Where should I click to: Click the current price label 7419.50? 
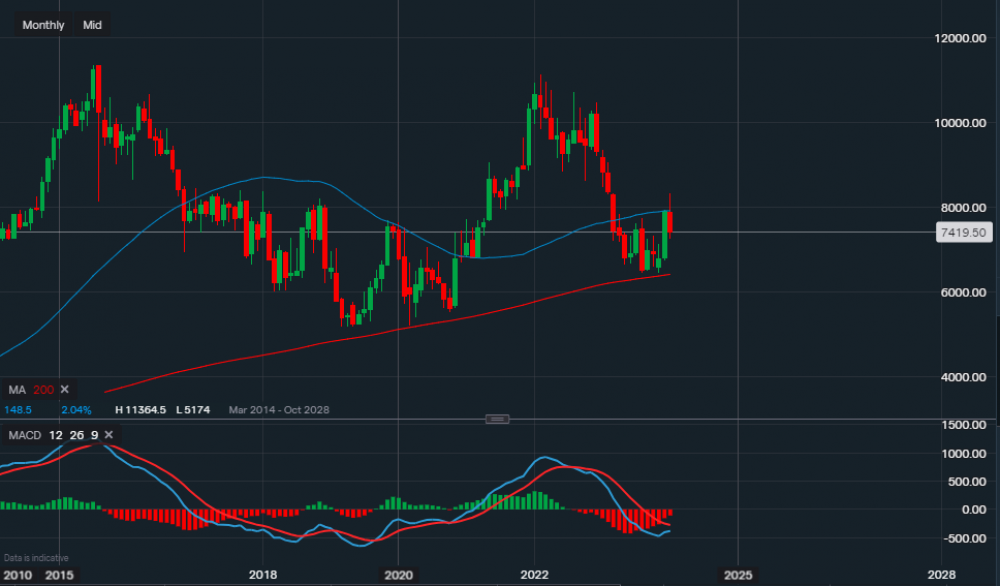[963, 232]
